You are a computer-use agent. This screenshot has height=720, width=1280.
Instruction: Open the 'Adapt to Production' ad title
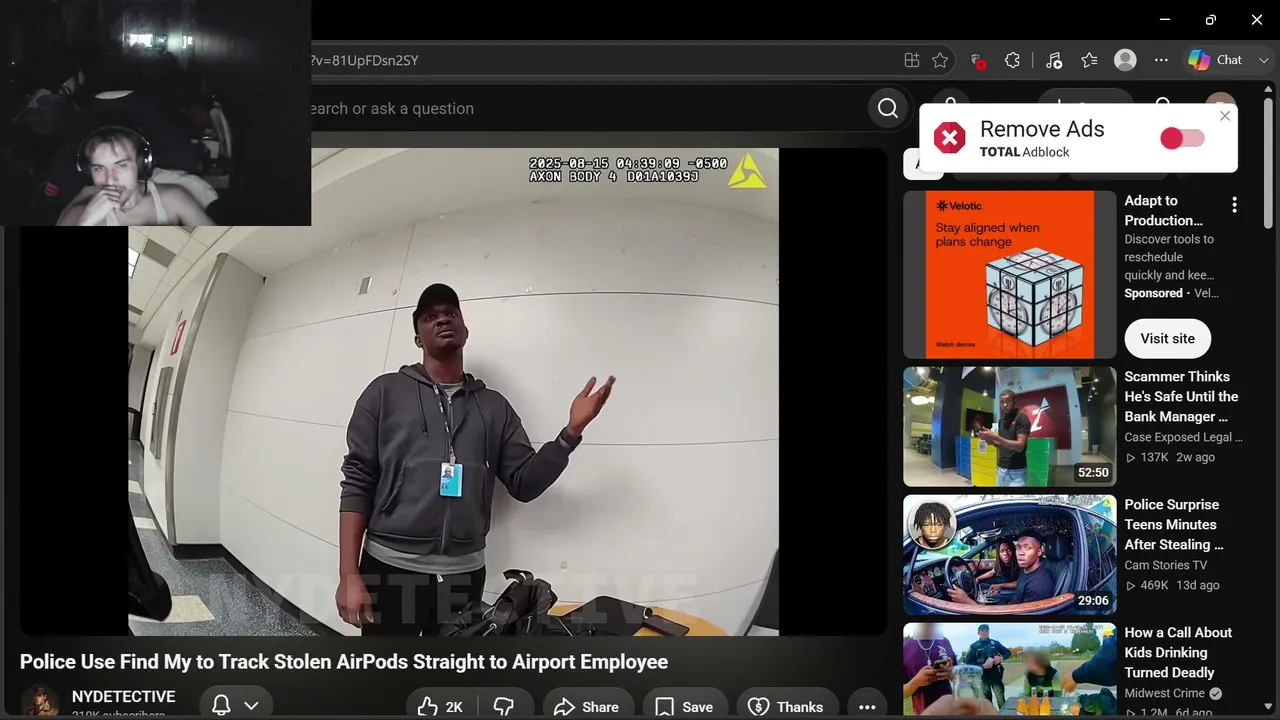[x=1164, y=210]
